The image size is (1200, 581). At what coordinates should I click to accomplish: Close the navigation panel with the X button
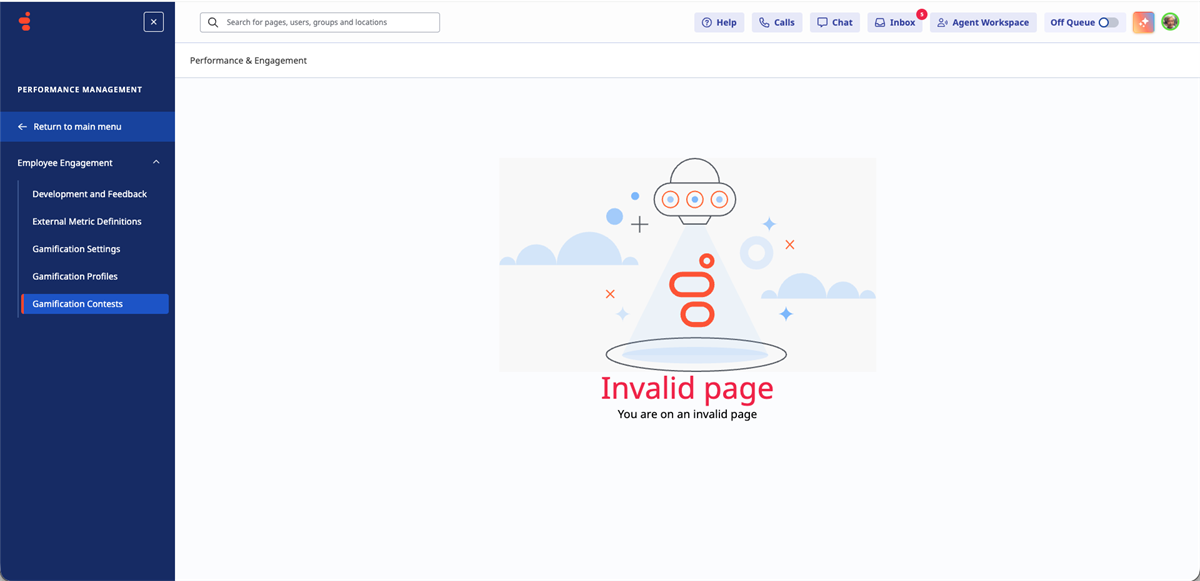(153, 21)
